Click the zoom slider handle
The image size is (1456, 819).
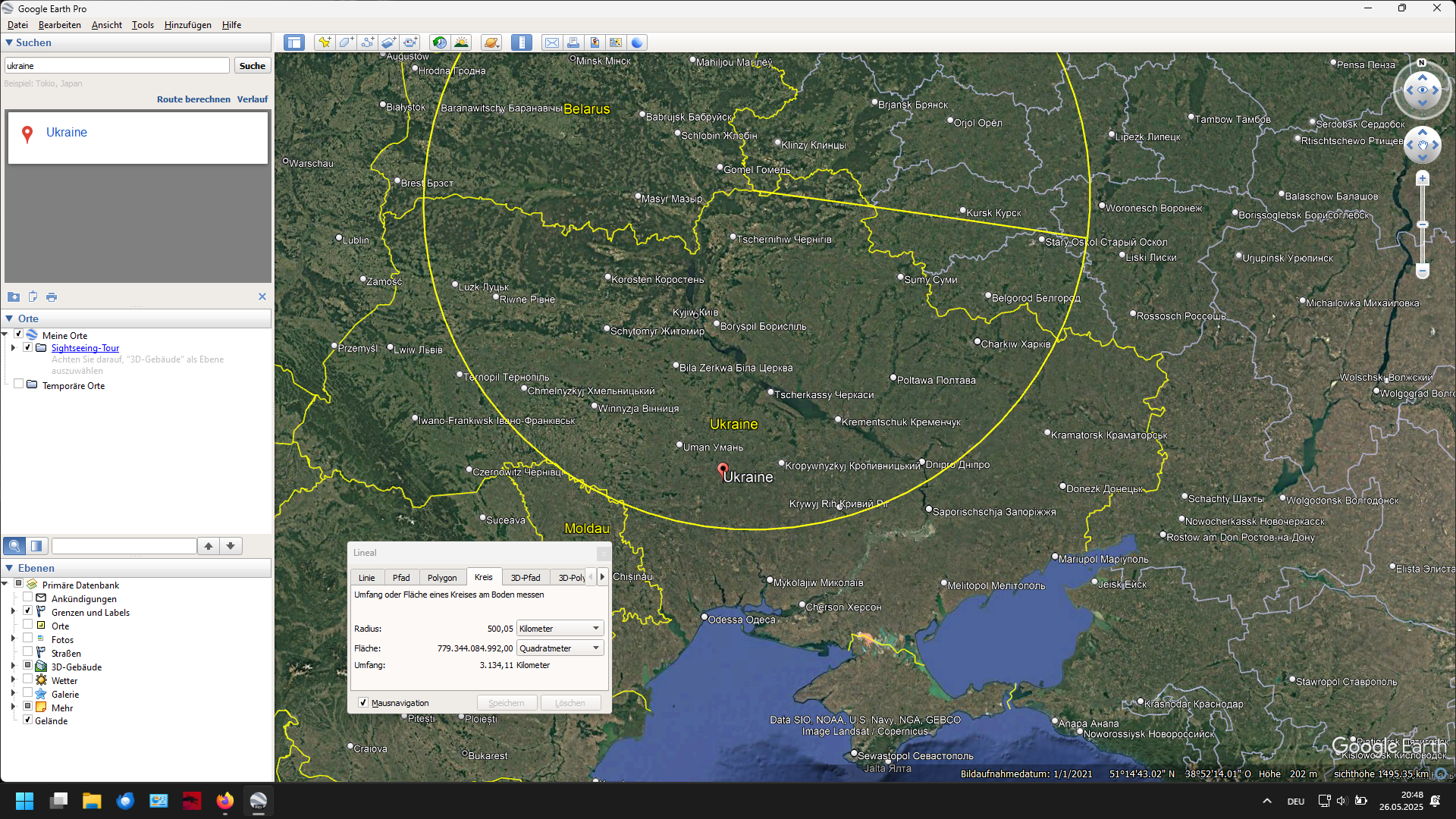point(1423,225)
